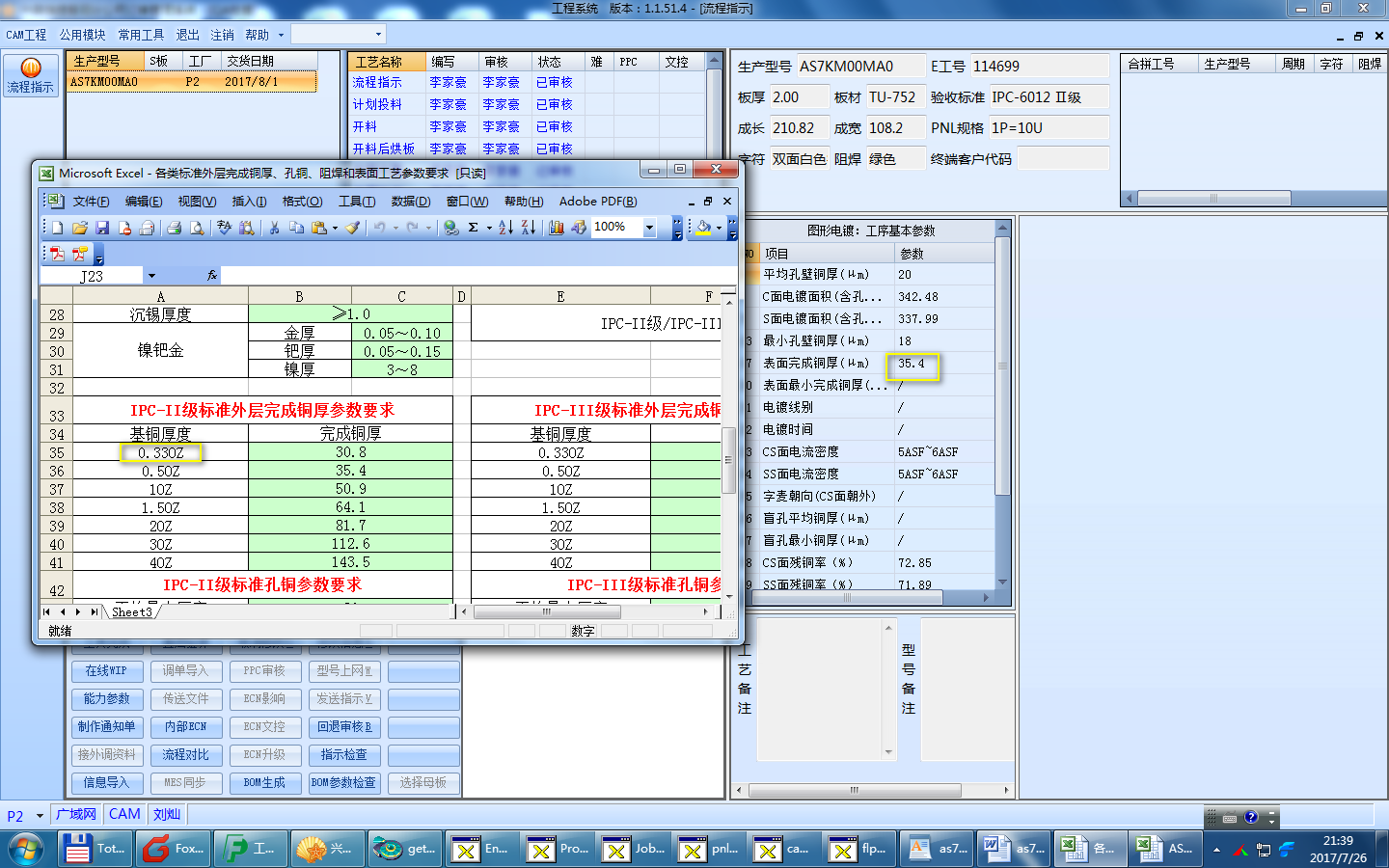The width and height of the screenshot is (1389, 868).
Task: Click BOM生成 button
Action: (x=265, y=782)
